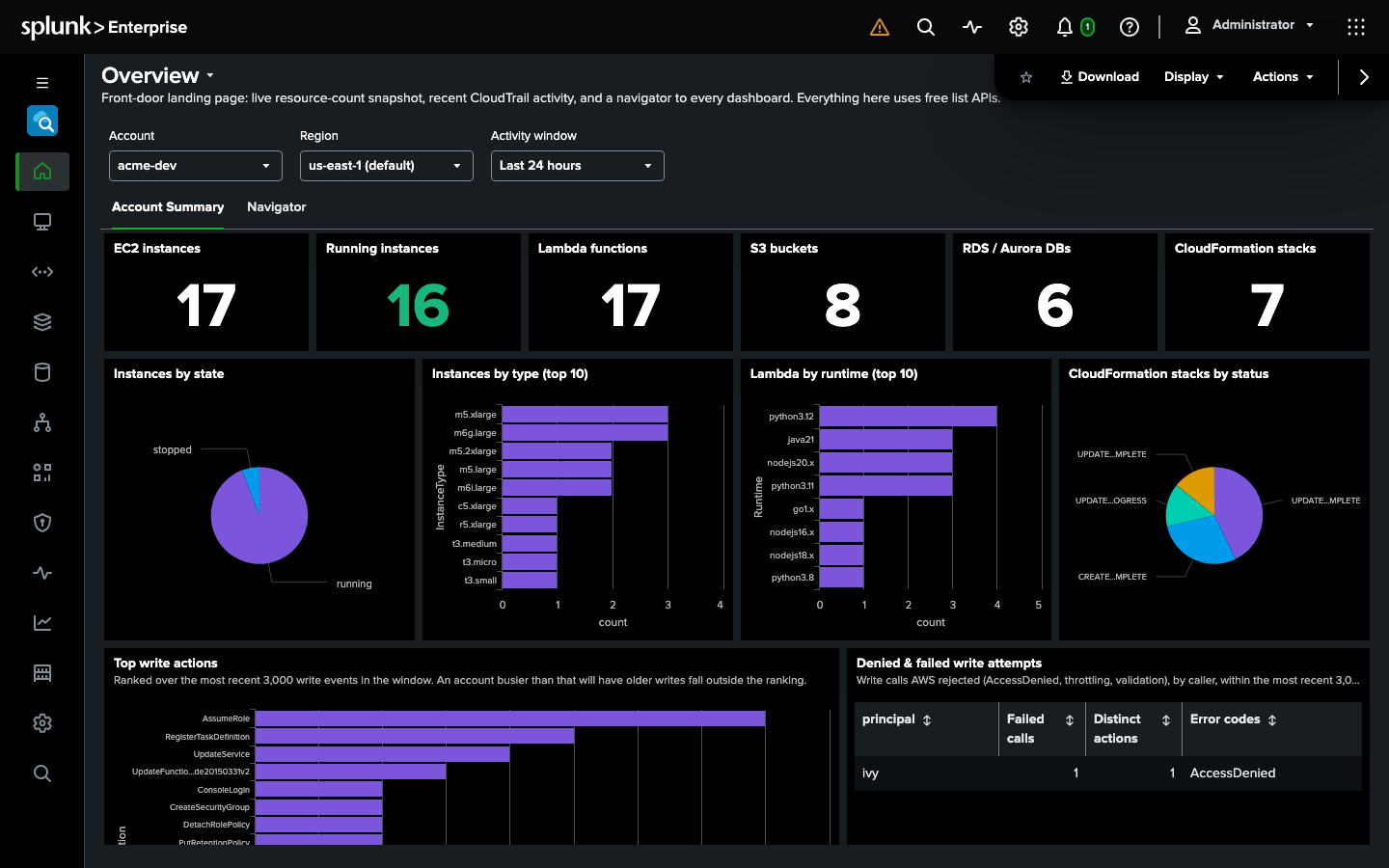Click the CloudFormation stacks value 7
Screen dimensions: 1389x868
click(x=1267, y=306)
